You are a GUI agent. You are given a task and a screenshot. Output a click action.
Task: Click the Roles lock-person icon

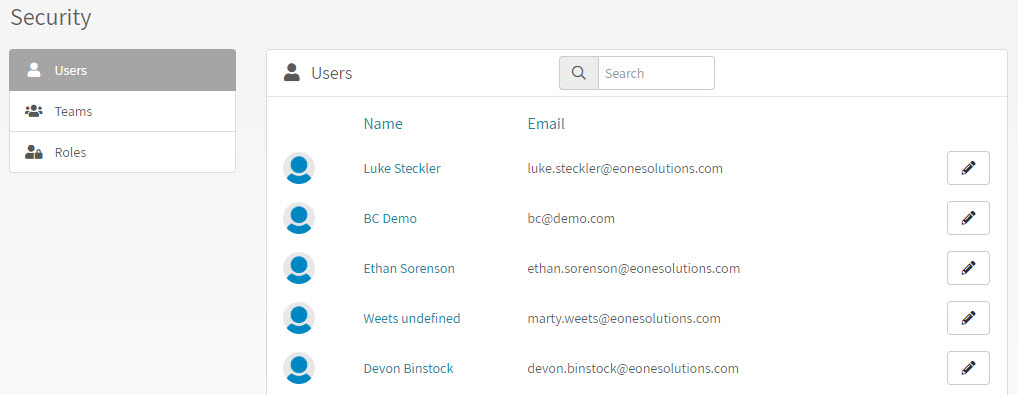tap(34, 152)
